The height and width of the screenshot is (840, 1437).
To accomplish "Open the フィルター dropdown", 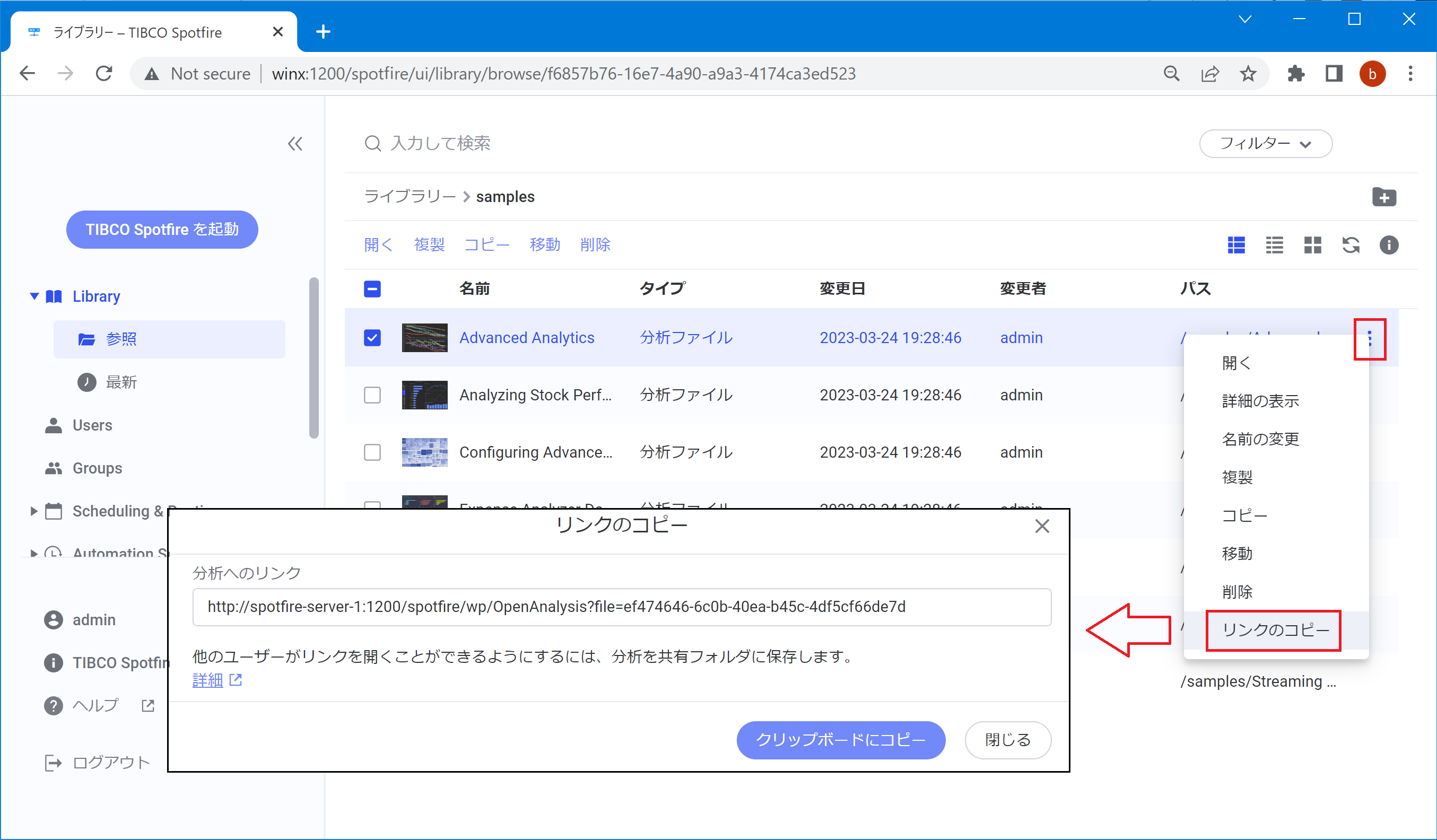I will click(1265, 144).
